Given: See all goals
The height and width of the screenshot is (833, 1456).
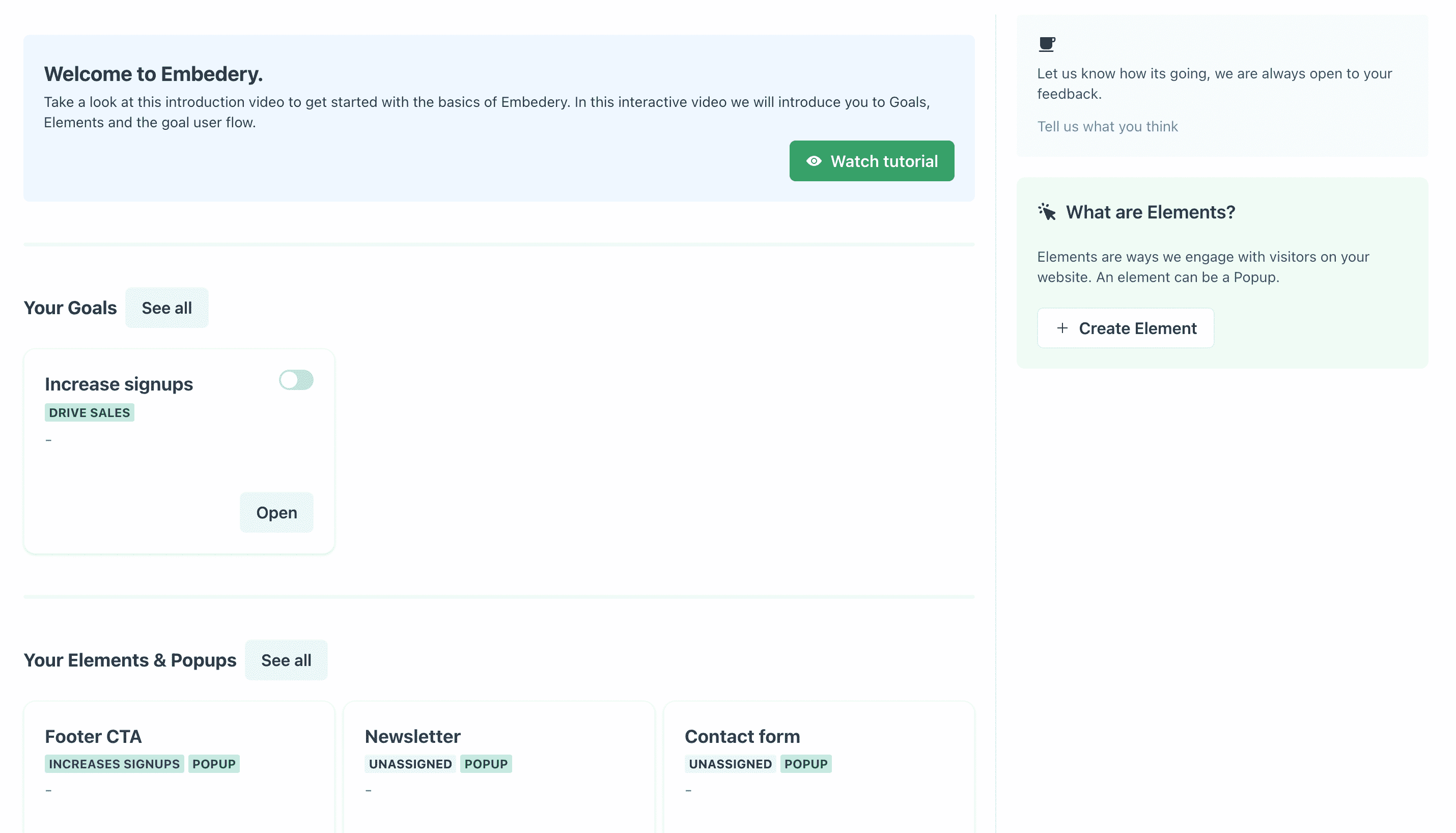Looking at the screenshot, I should (x=166, y=308).
